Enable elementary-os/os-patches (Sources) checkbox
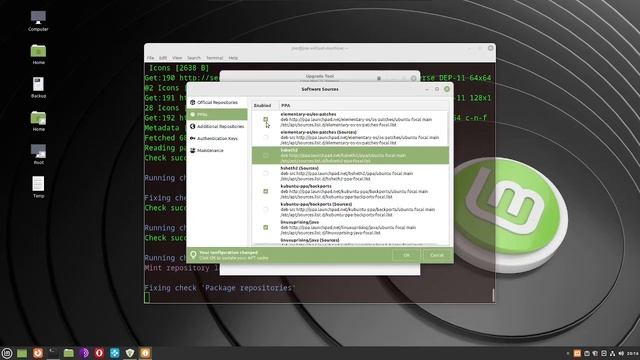 point(266,138)
